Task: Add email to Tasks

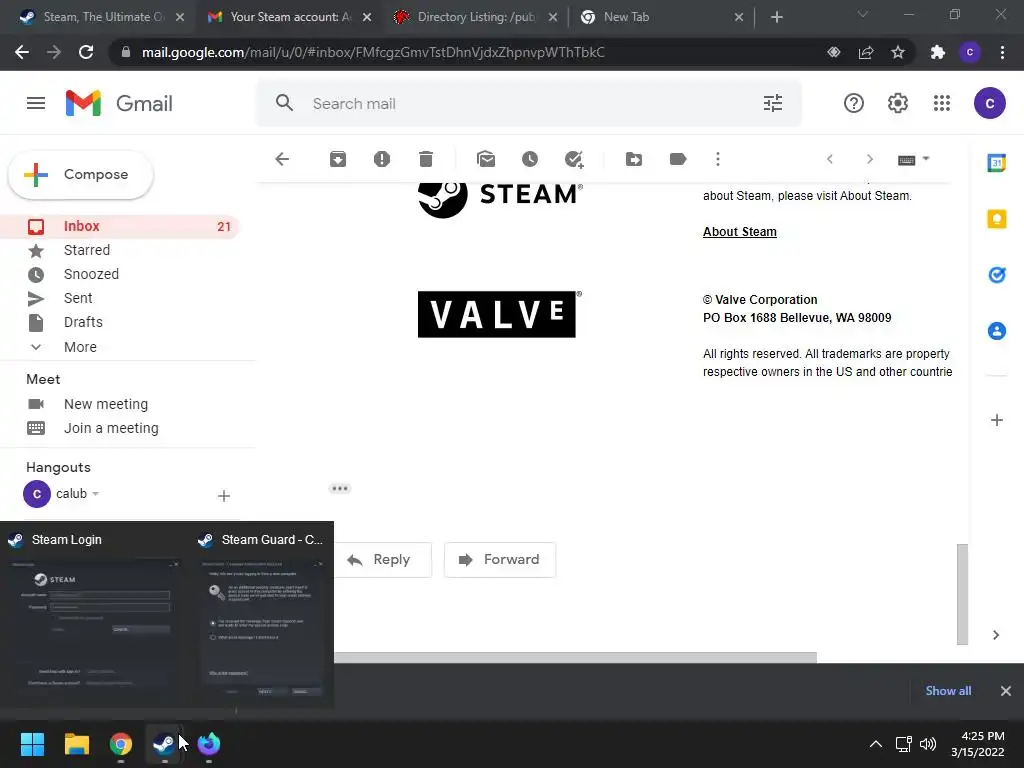Action: click(x=574, y=159)
